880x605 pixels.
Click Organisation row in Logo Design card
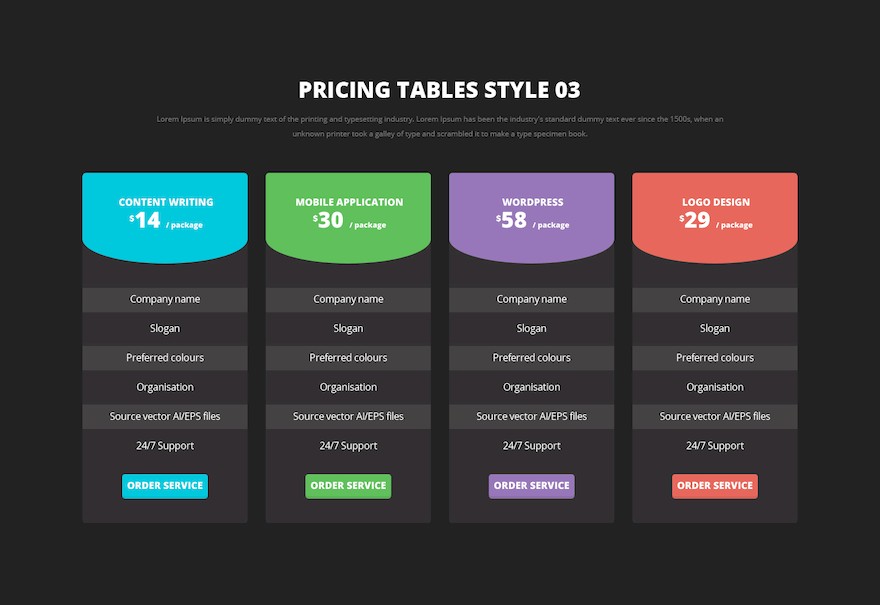tap(714, 387)
